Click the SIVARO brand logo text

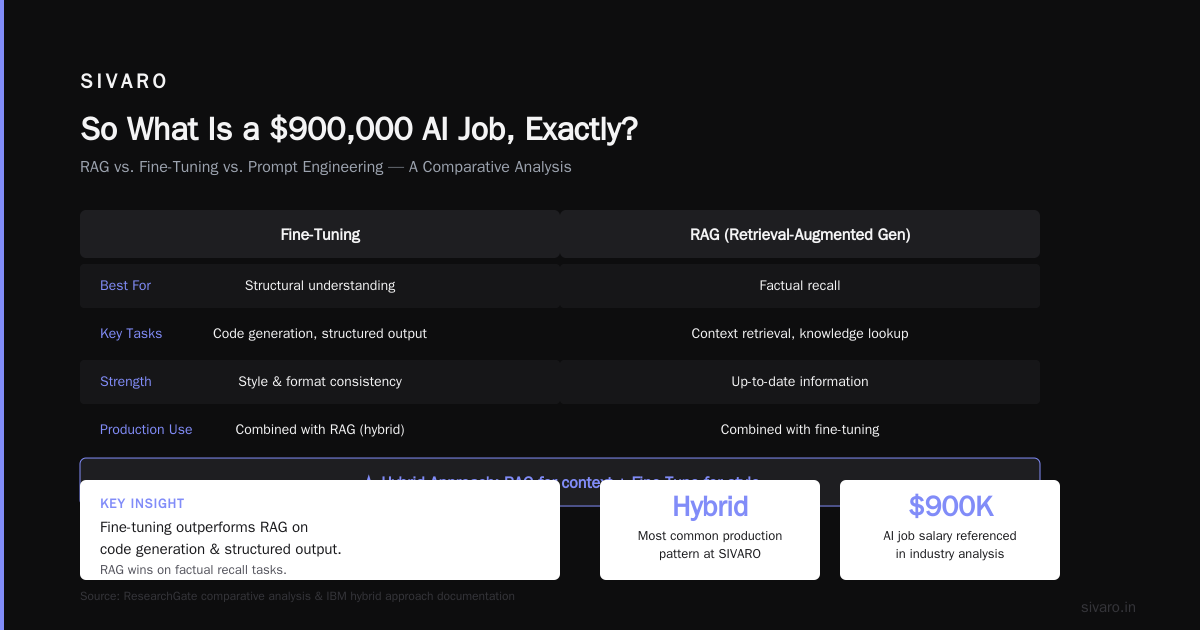pos(124,81)
